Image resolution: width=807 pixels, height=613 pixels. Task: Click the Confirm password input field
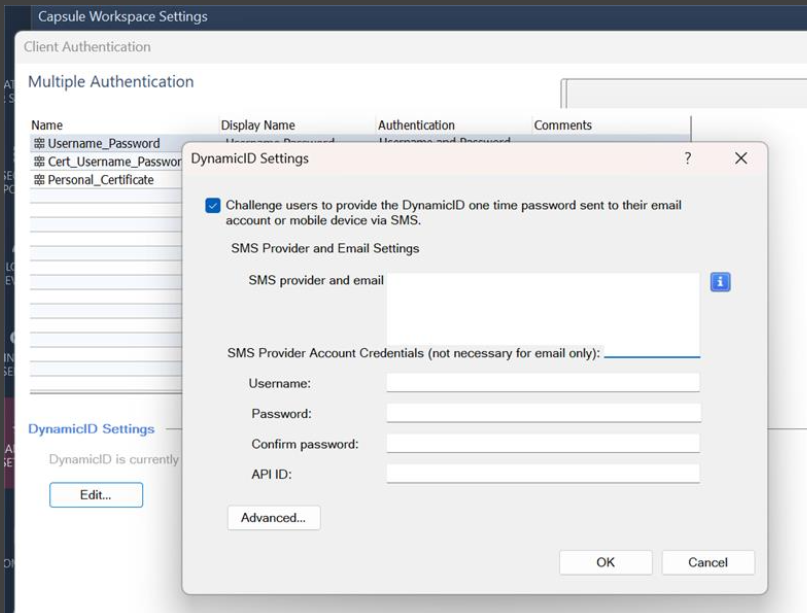tap(543, 443)
